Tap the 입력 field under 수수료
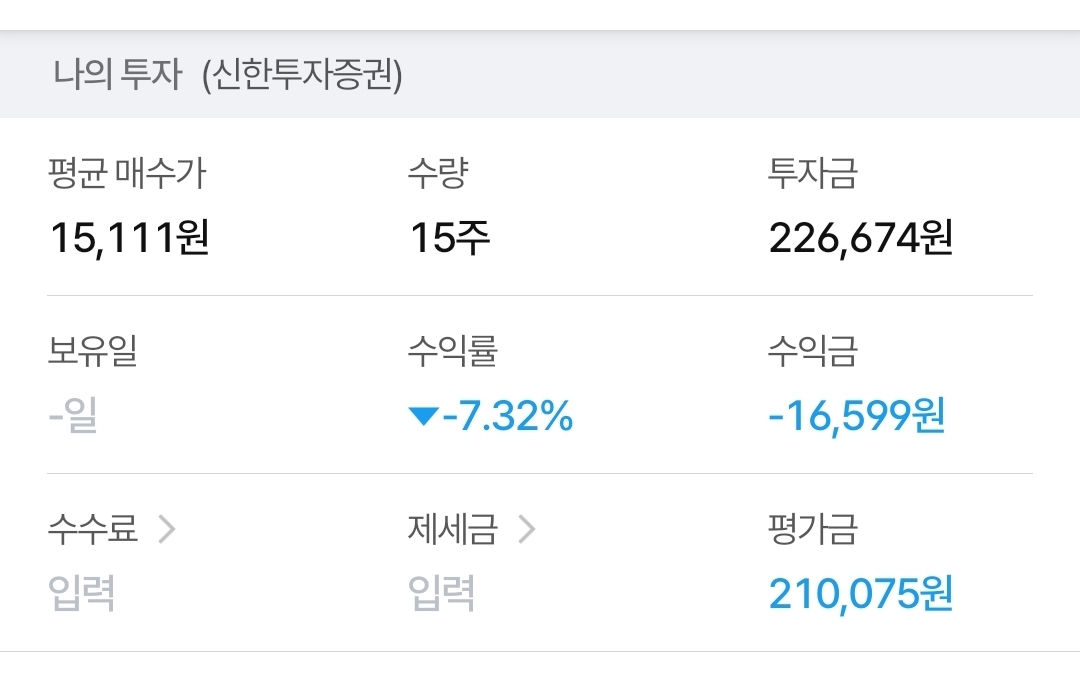Screen dimensions: 1080x686 pyautogui.click(x=82, y=593)
